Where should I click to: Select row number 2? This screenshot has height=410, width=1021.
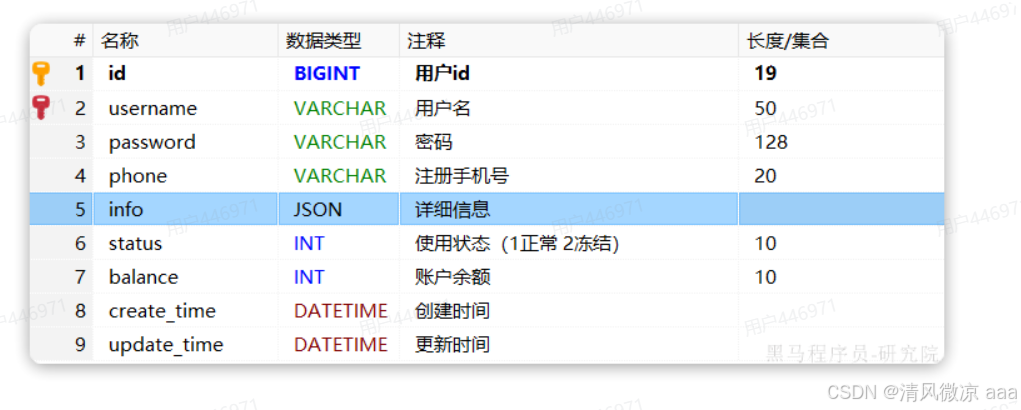coord(80,107)
